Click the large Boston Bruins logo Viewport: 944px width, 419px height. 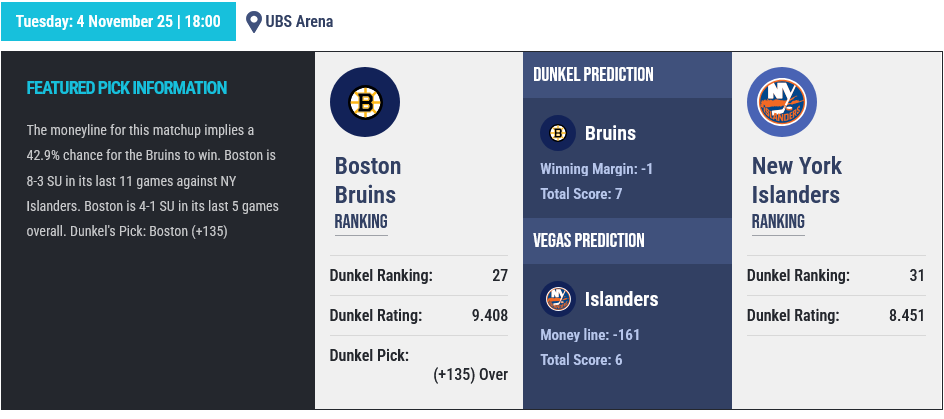(364, 102)
